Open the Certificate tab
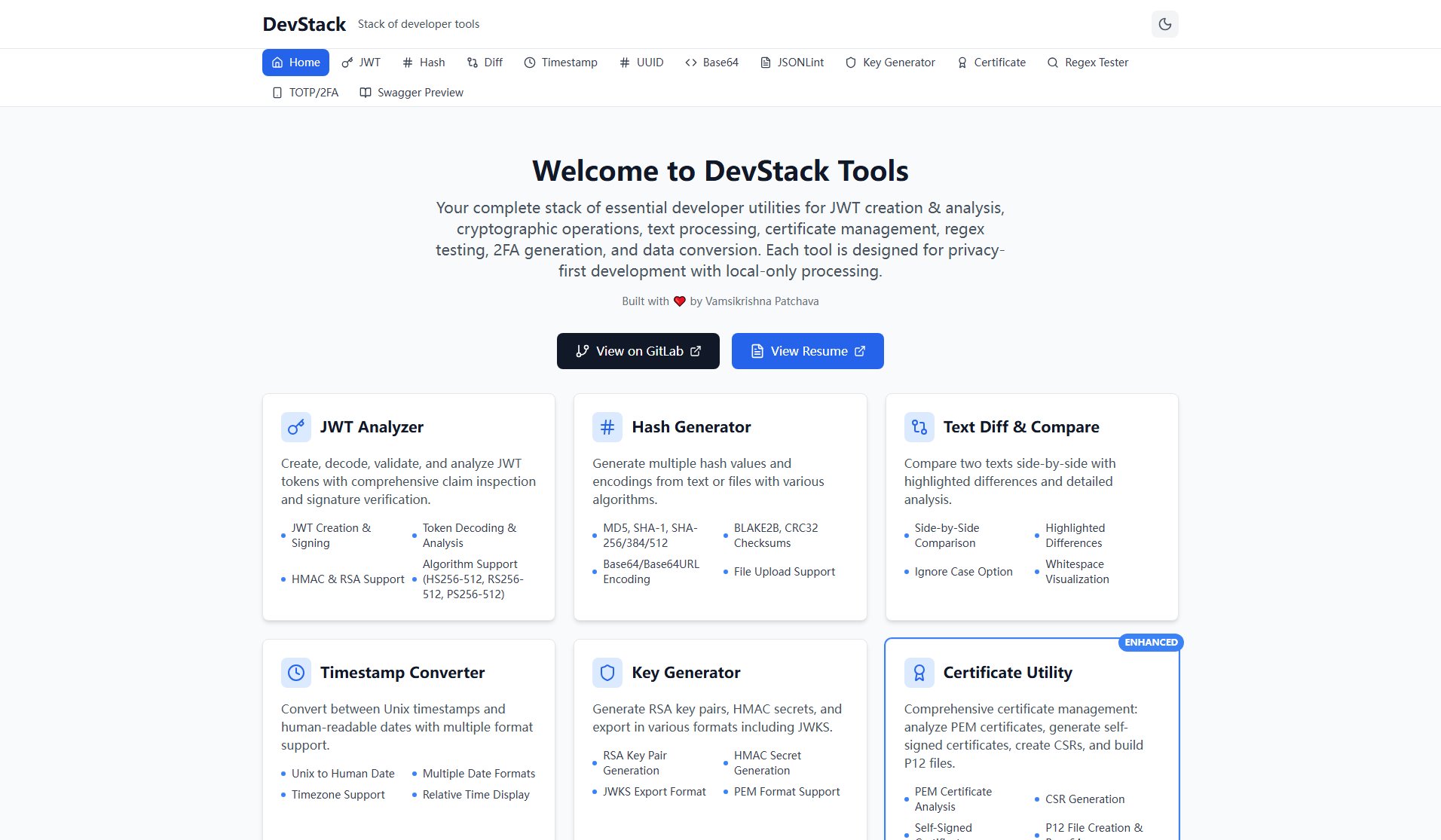1441x840 pixels. click(991, 63)
